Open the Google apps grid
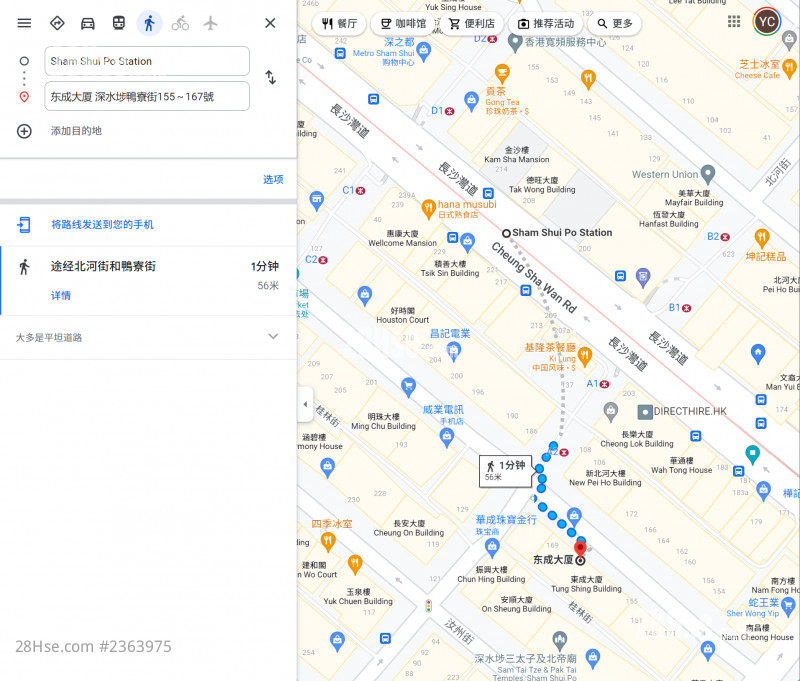 (x=734, y=21)
